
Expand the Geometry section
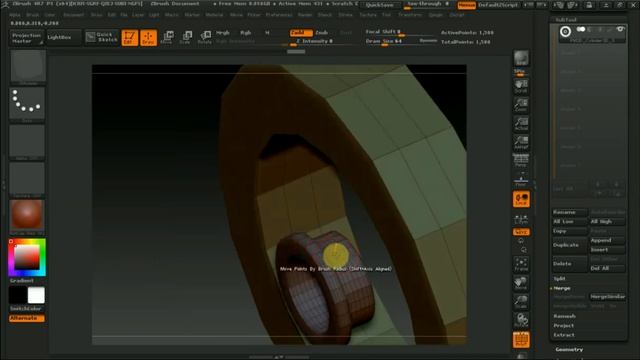tap(569, 350)
